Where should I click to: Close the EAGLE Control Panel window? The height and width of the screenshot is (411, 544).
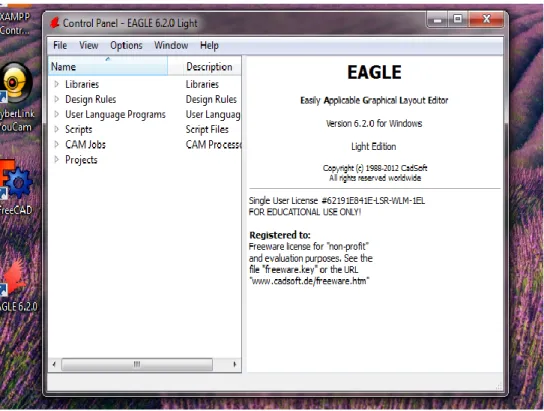[x=486, y=19]
